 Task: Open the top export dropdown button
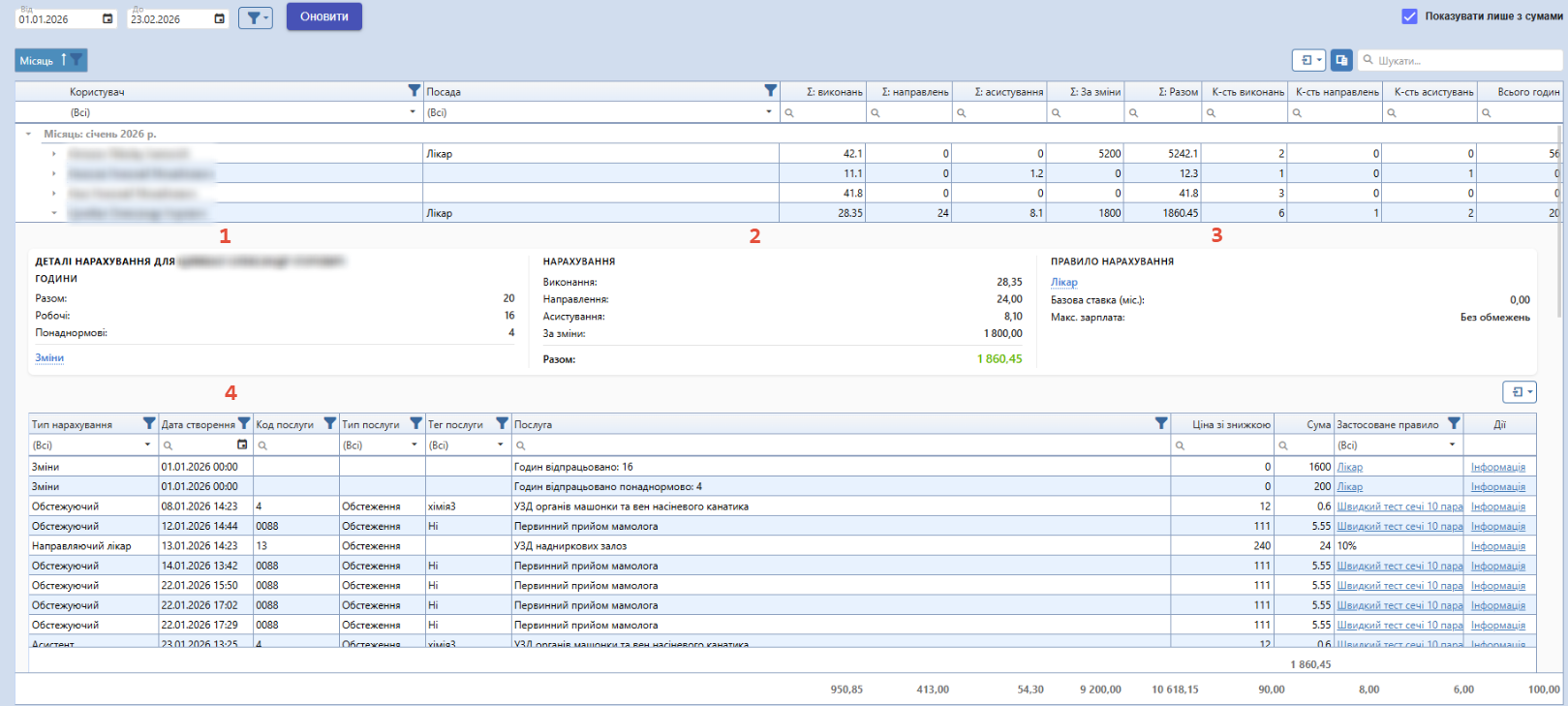(1308, 60)
